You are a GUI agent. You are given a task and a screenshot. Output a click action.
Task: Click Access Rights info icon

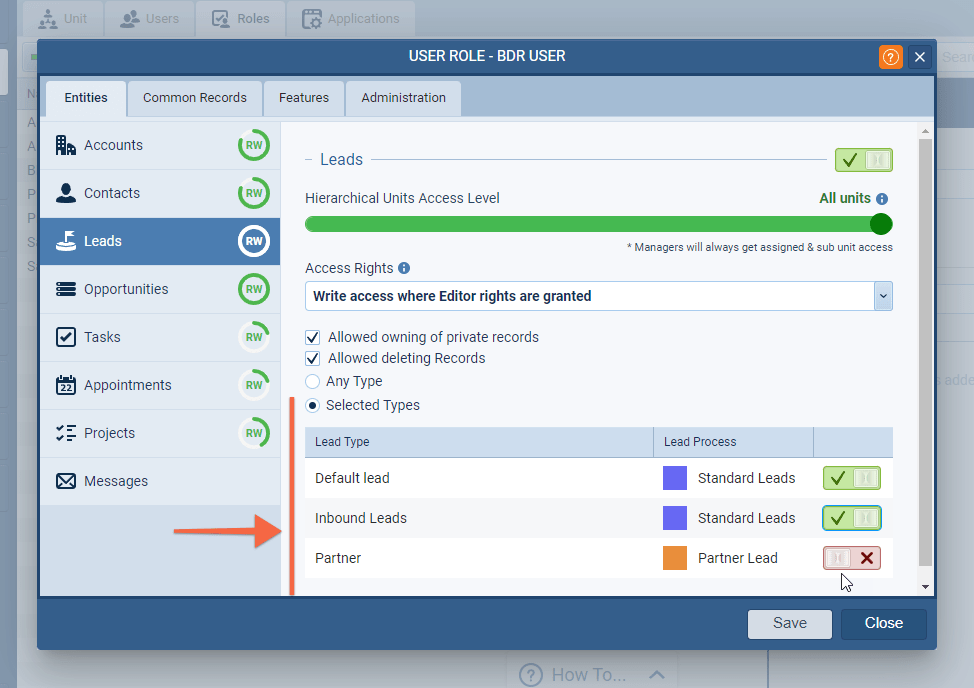(404, 268)
